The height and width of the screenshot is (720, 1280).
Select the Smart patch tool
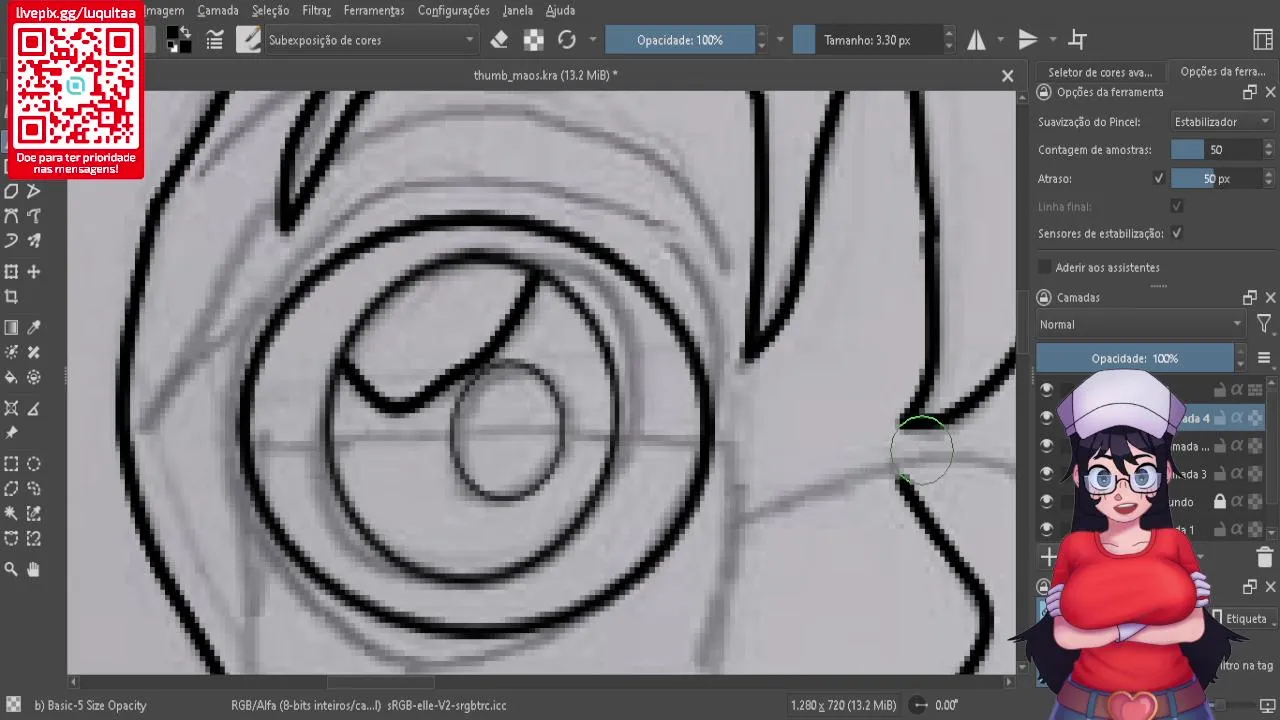(34, 353)
